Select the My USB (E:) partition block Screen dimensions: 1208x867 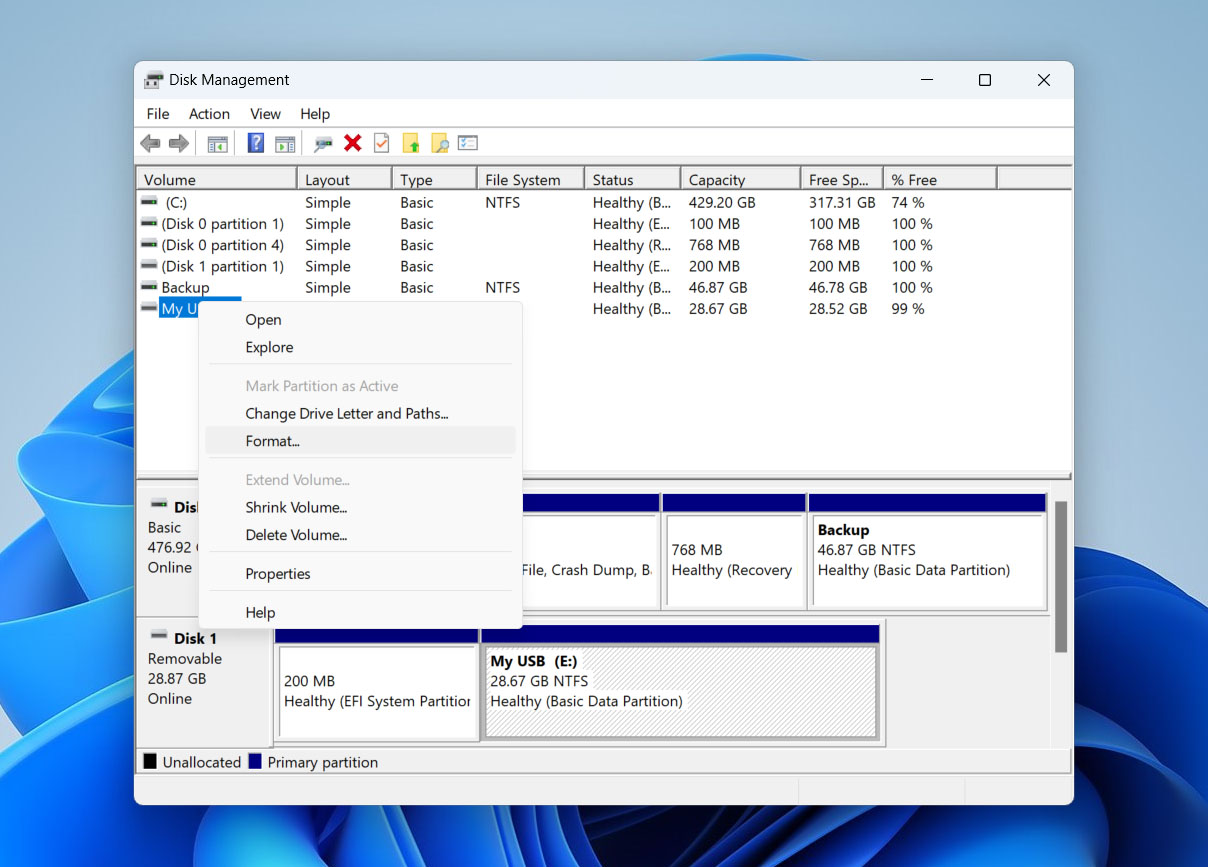[679, 691]
